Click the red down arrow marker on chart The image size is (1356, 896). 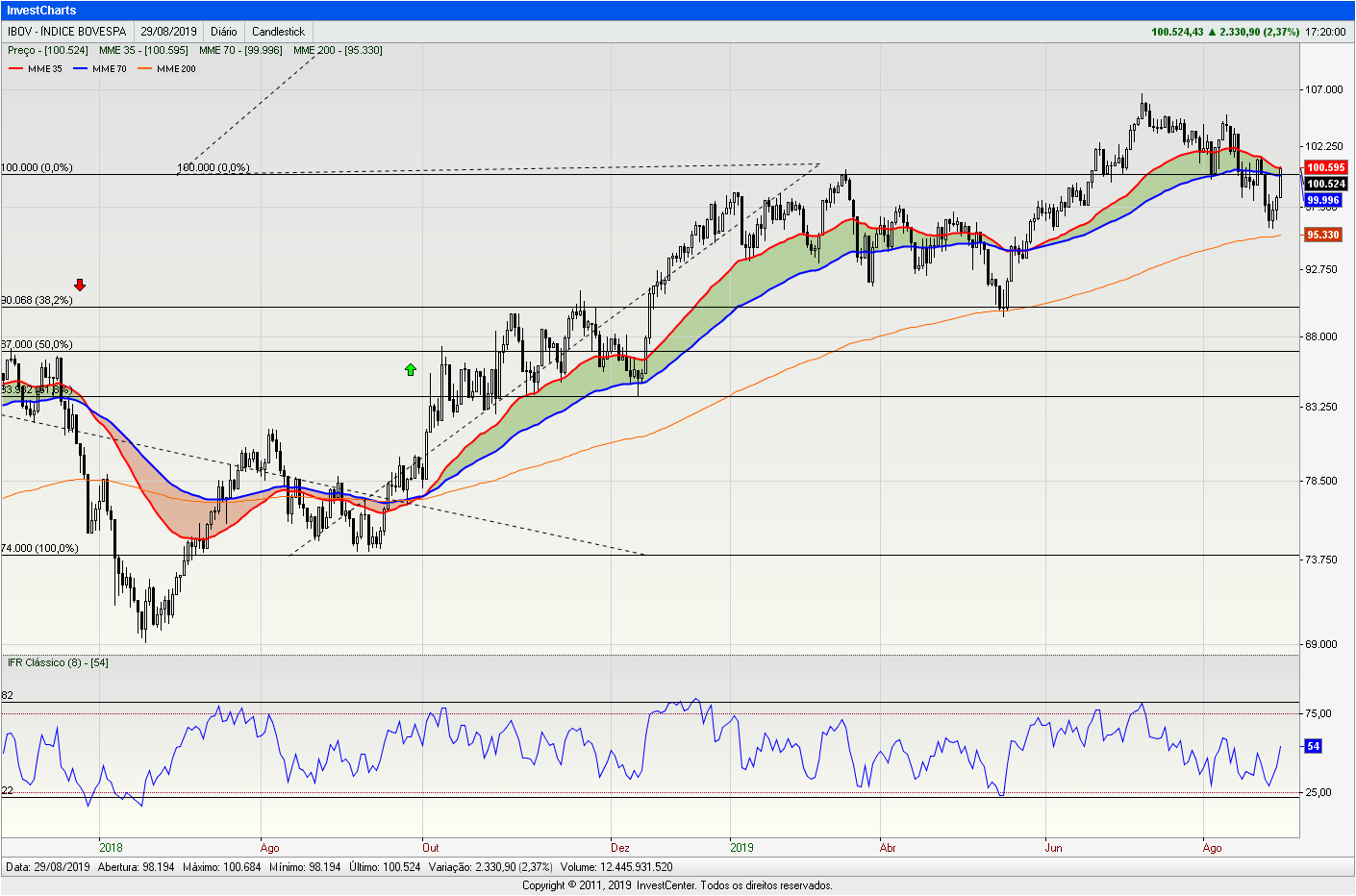point(80,285)
